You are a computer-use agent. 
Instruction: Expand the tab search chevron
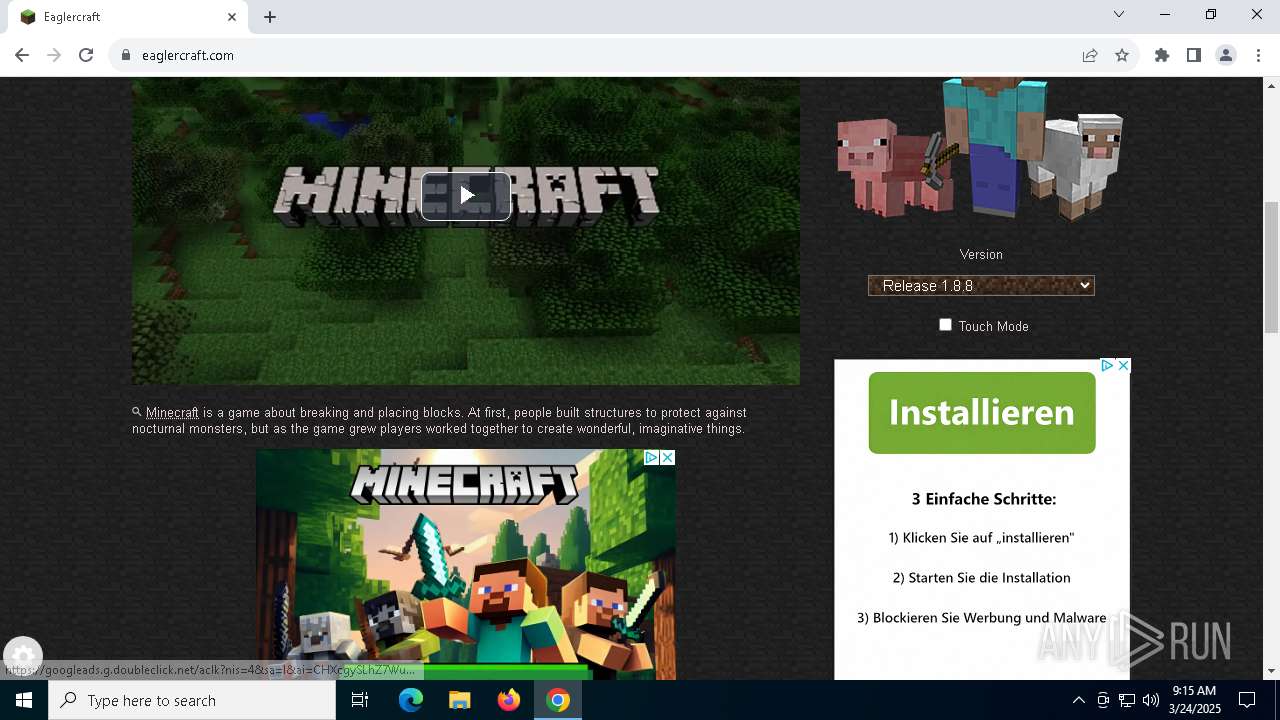tap(1119, 14)
